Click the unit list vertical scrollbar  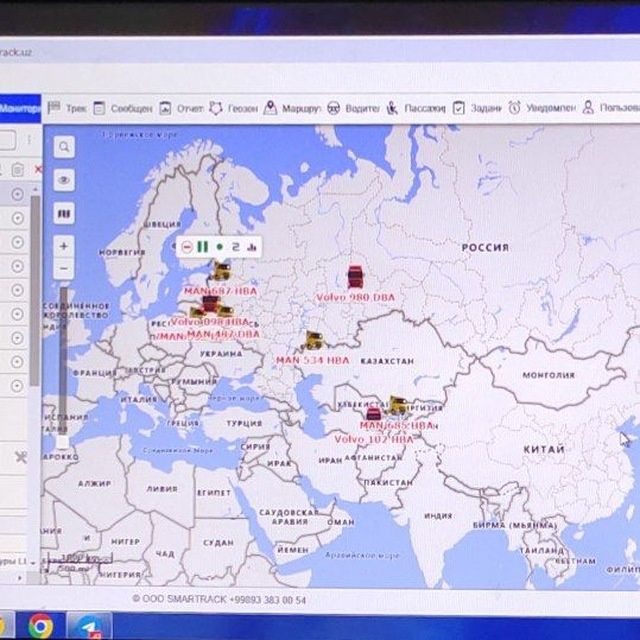(x=36, y=290)
